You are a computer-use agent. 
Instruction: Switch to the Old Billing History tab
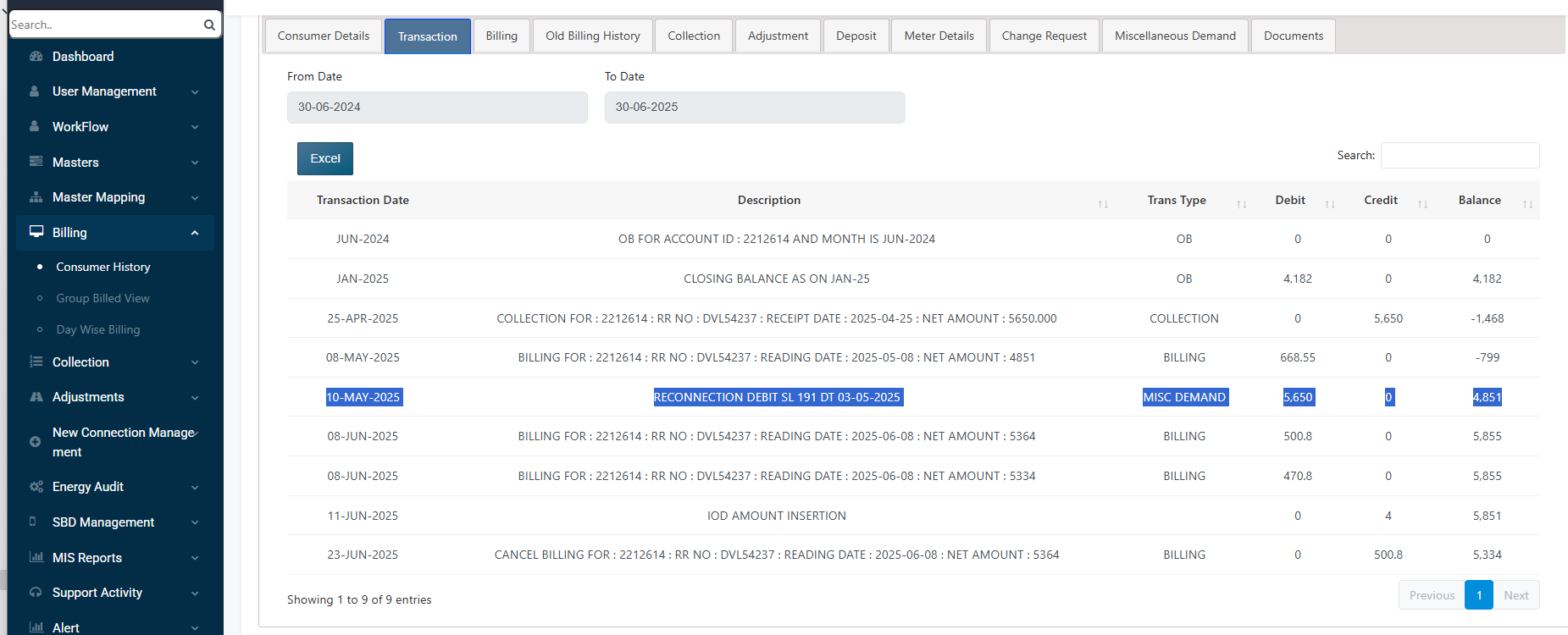click(593, 36)
